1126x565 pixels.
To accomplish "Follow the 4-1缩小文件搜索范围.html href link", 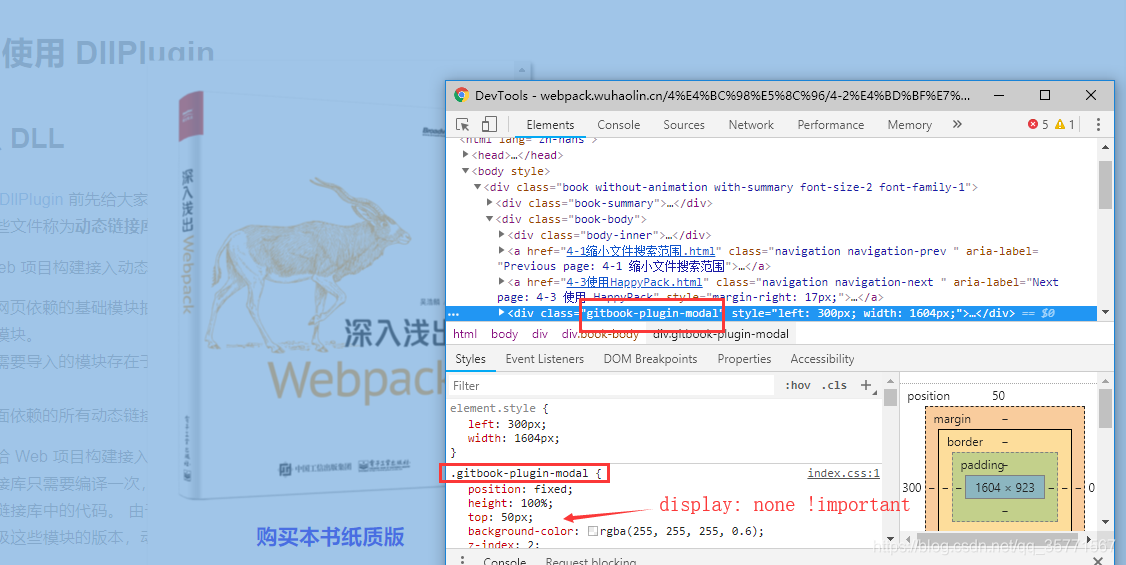I will tap(641, 251).
